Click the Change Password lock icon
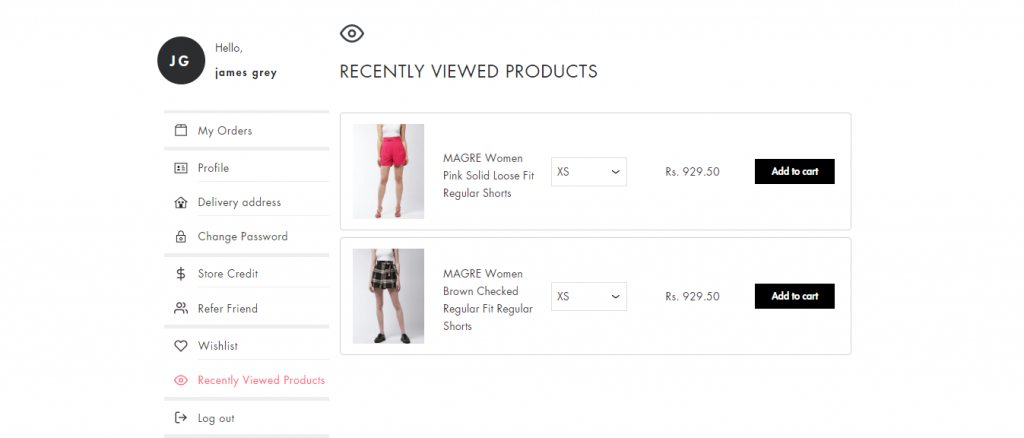The image size is (1024, 438). [x=181, y=236]
